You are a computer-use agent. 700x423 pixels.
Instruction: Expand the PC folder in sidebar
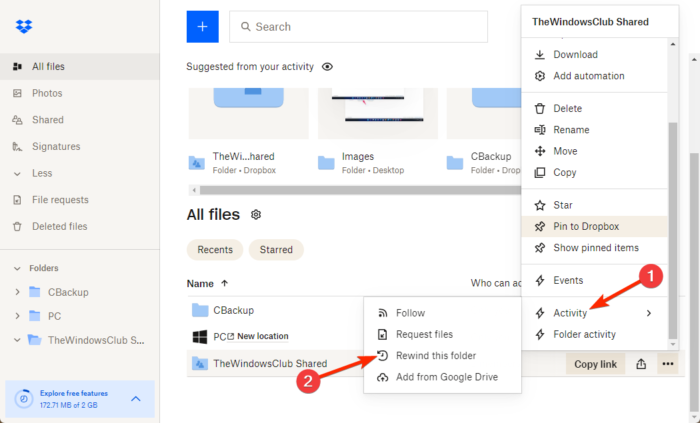(18, 316)
